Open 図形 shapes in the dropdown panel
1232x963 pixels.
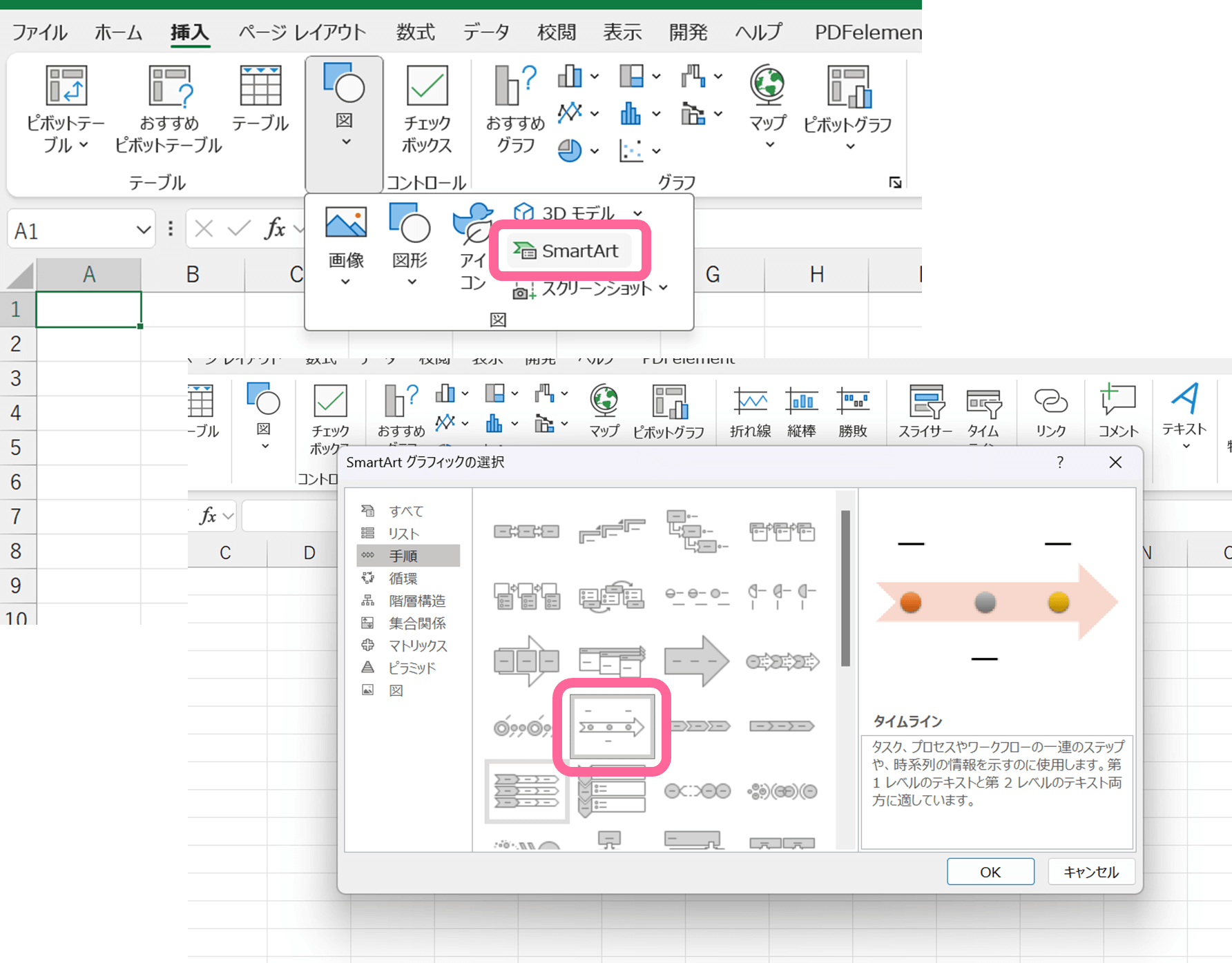point(410,245)
